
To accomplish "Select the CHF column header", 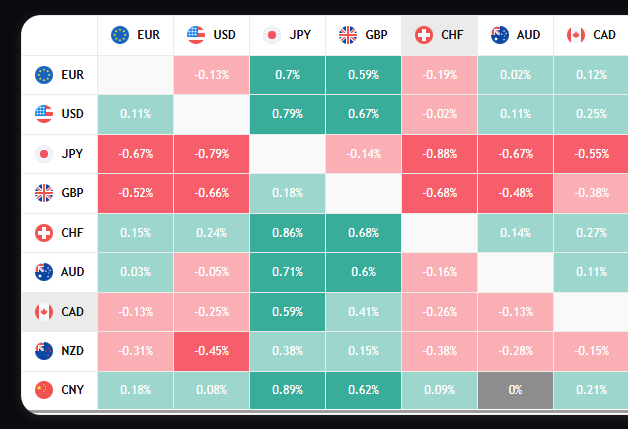I will pos(440,35).
